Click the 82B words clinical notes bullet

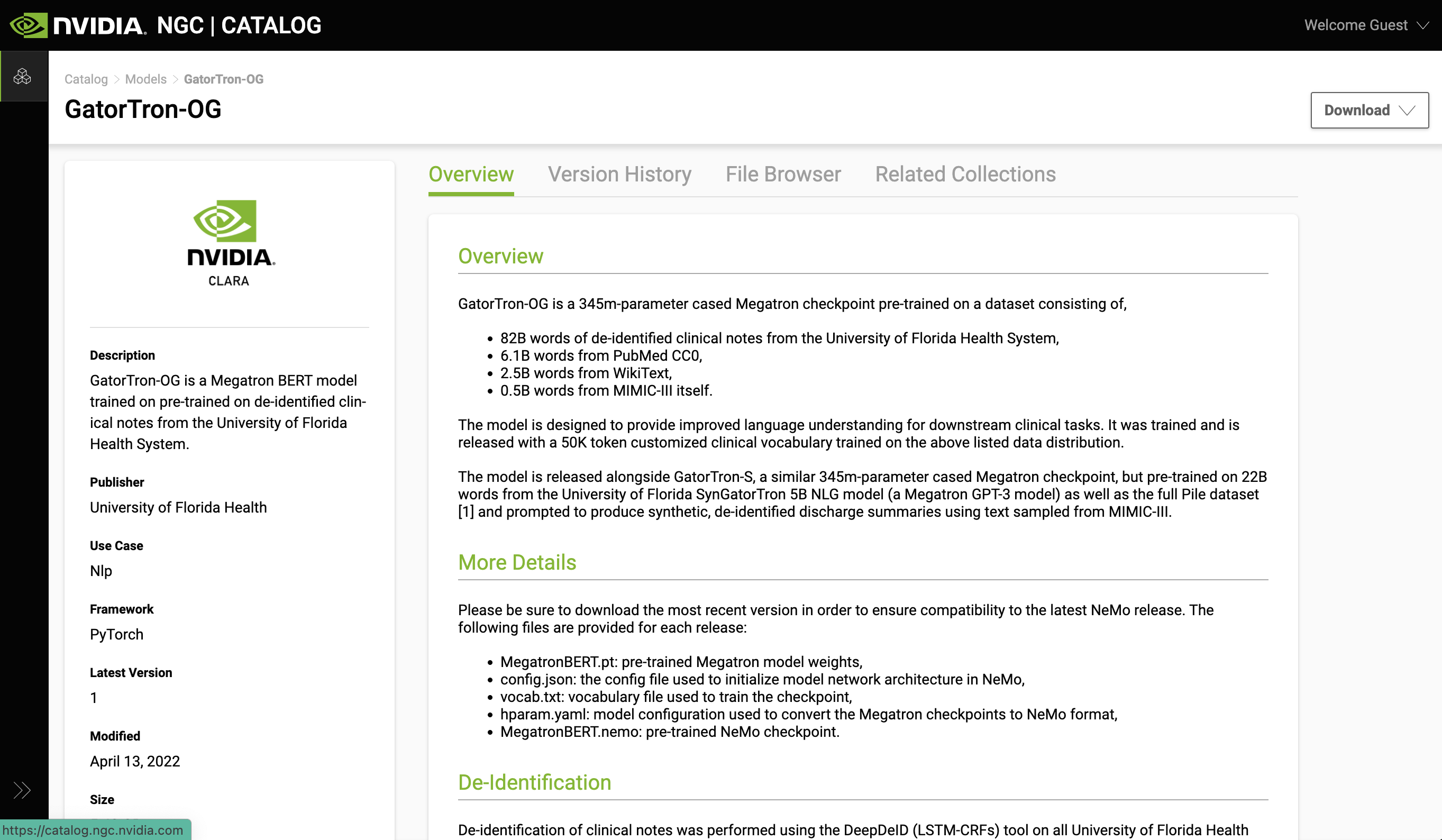pos(780,338)
